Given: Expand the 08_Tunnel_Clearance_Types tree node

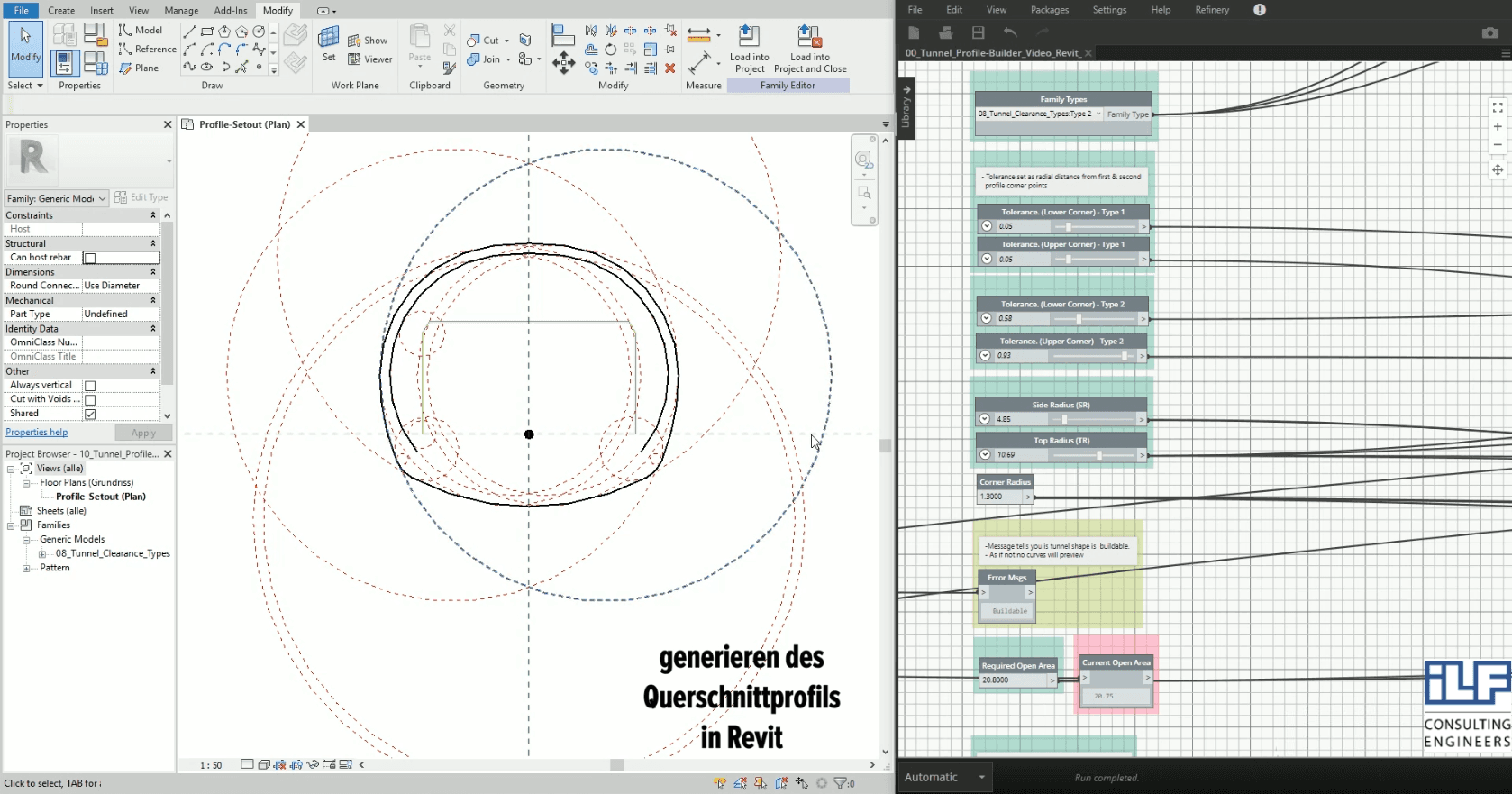Looking at the screenshot, I should pos(42,554).
